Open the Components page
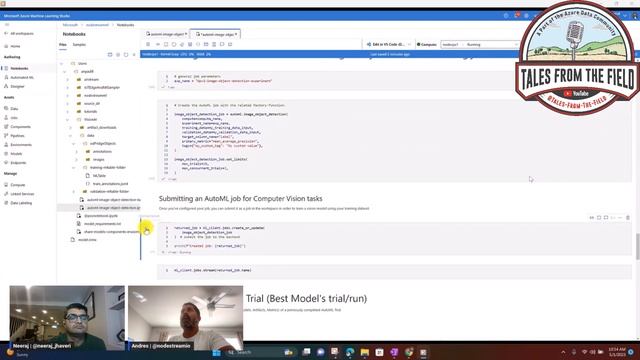 (18, 127)
